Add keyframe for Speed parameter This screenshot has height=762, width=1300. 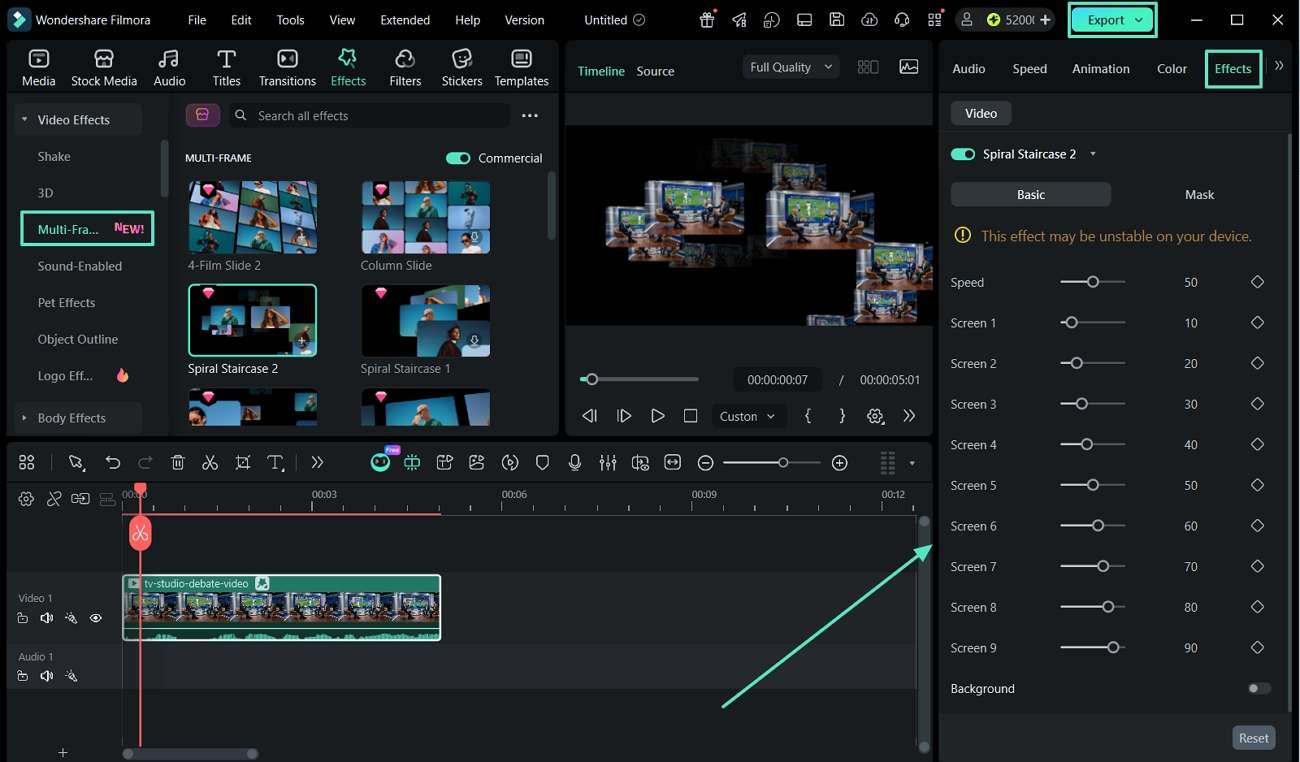coord(1258,282)
